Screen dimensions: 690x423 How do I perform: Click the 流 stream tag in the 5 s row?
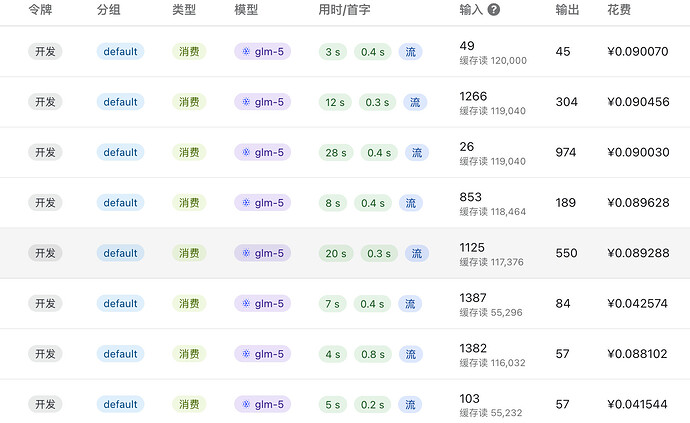point(410,405)
